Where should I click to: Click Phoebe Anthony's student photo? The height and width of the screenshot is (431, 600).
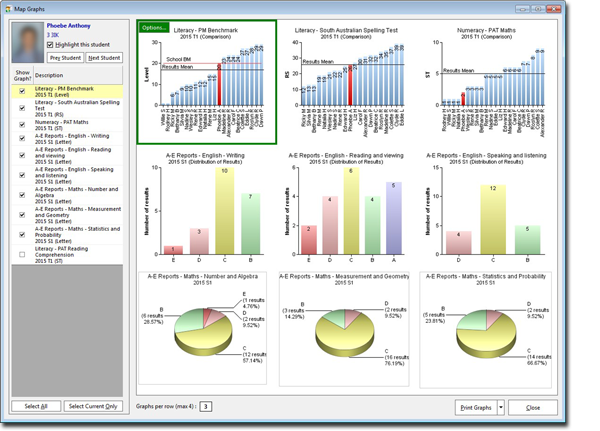click(28, 42)
